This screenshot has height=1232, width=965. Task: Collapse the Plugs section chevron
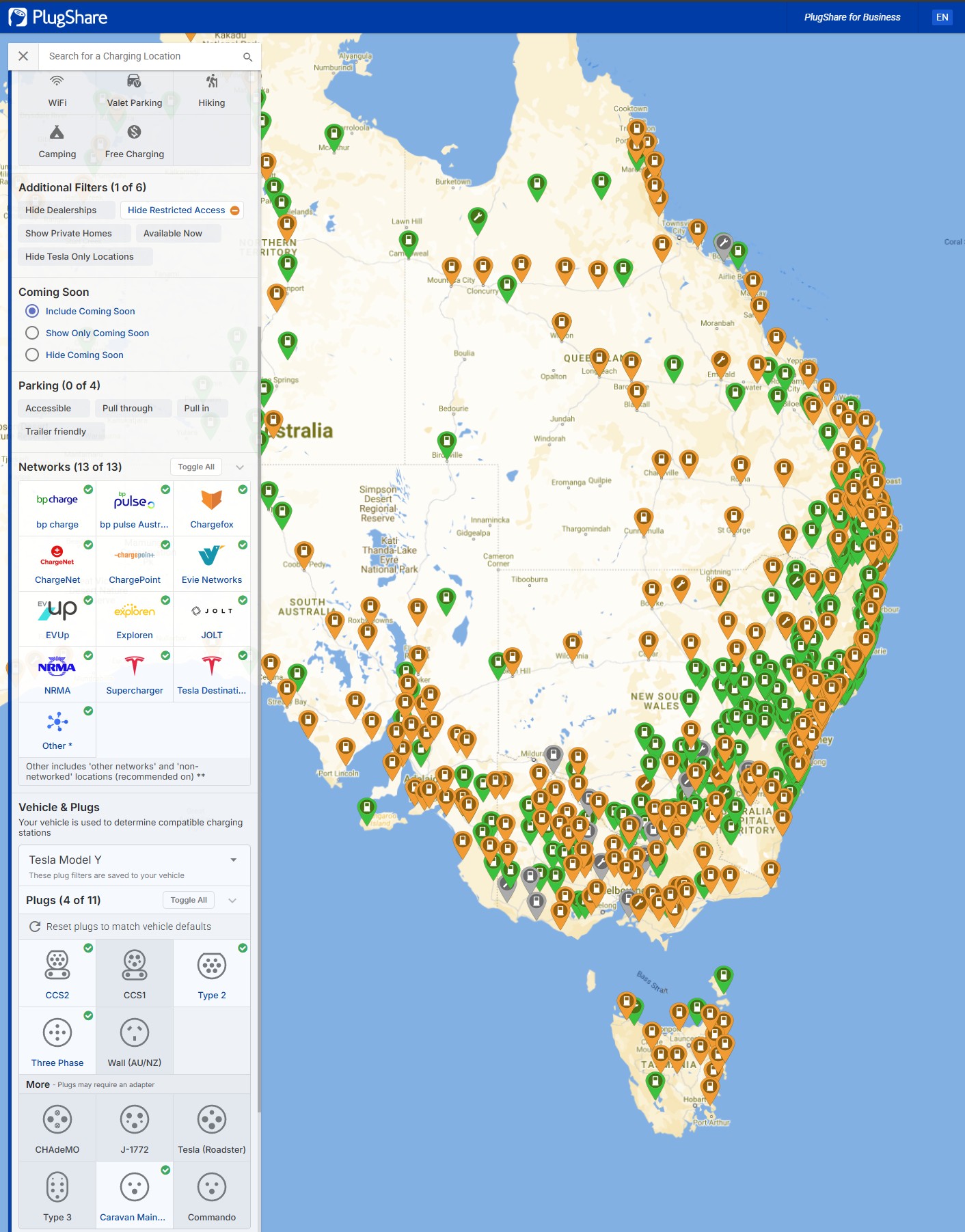click(x=232, y=901)
